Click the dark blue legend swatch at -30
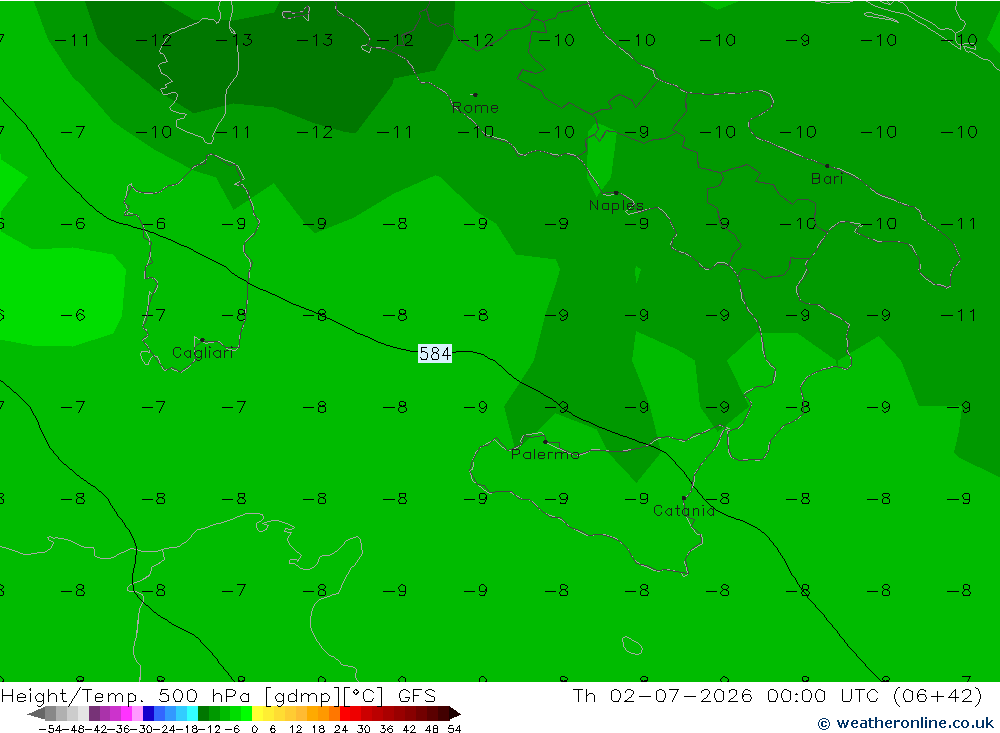The image size is (1000, 733). tap(148, 713)
